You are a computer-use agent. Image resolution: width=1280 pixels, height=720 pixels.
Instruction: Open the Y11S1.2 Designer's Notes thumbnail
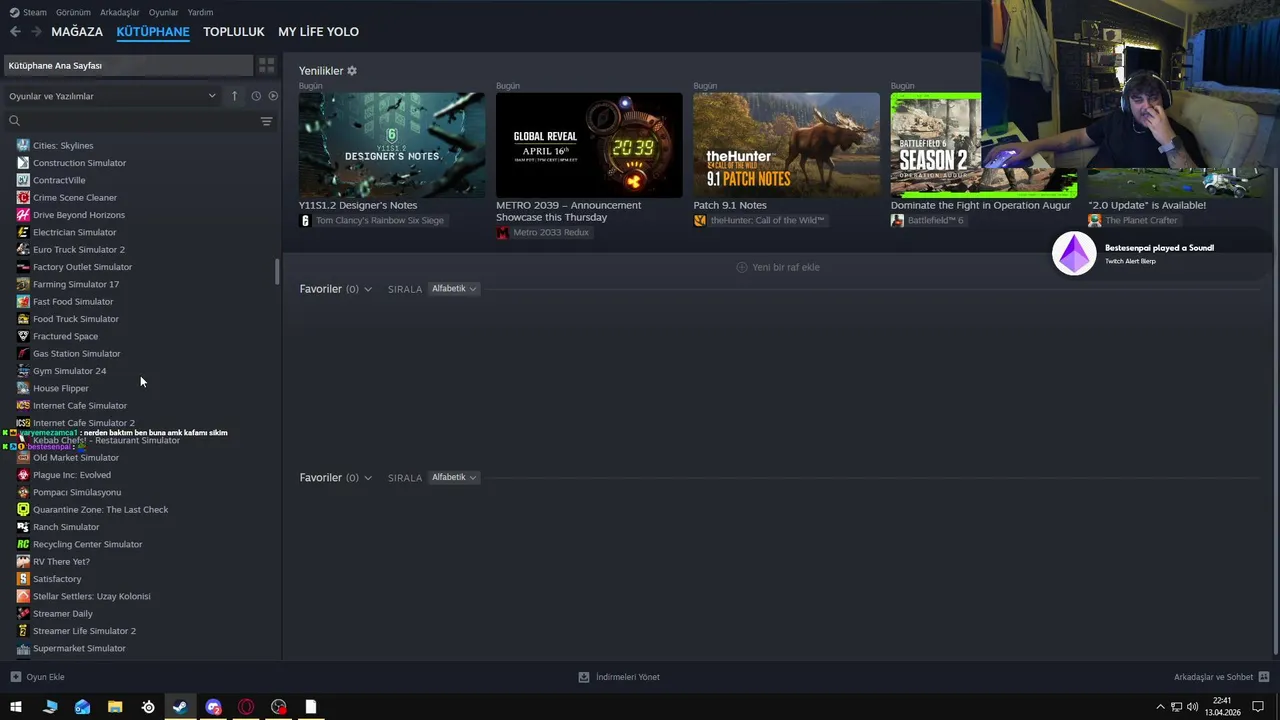(392, 145)
